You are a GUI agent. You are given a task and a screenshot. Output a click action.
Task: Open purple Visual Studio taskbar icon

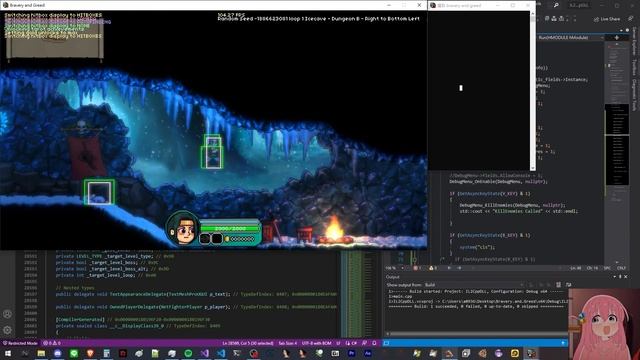point(204,353)
